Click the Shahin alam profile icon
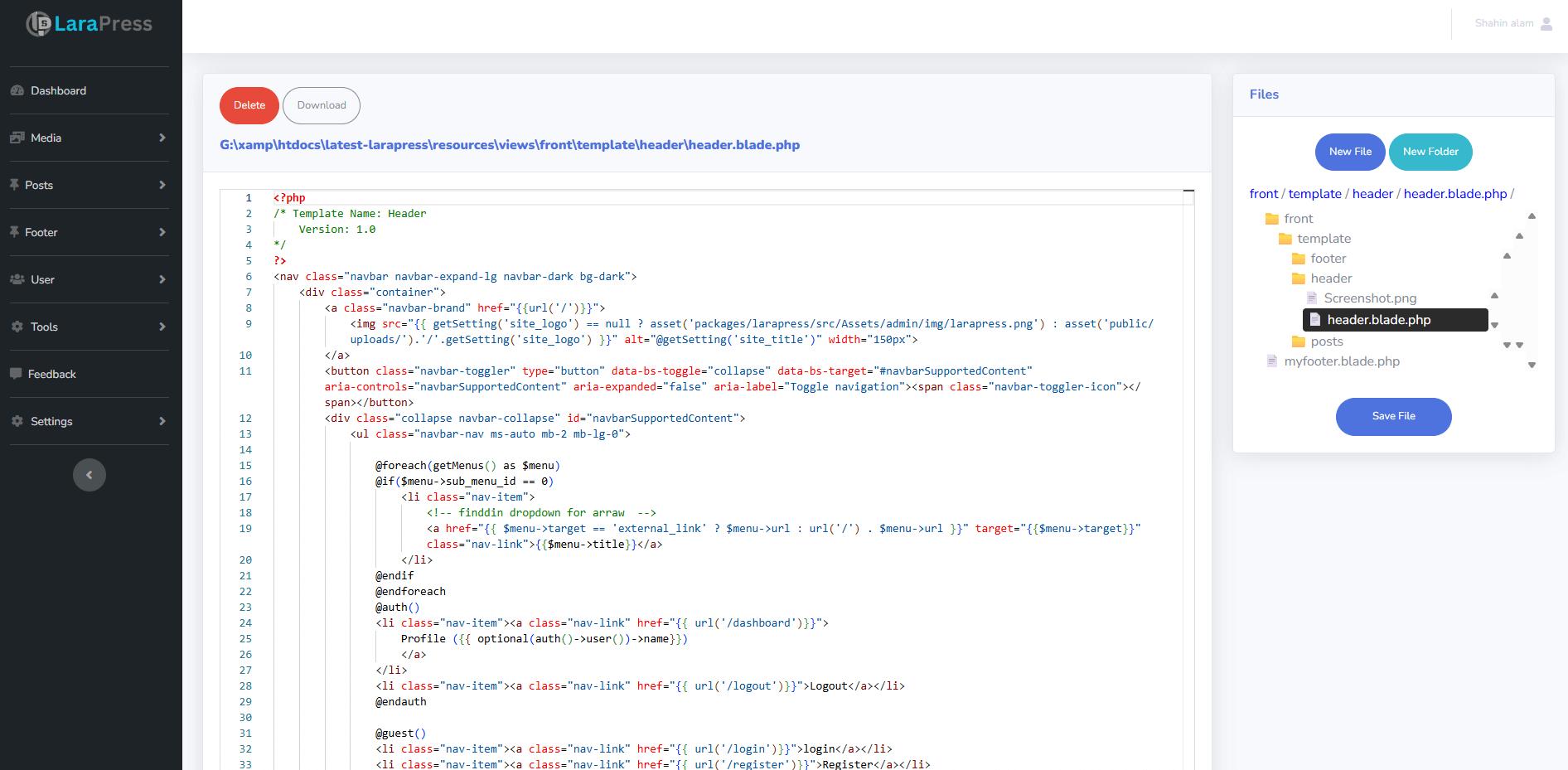This screenshot has height=770, width=1568. click(1546, 23)
